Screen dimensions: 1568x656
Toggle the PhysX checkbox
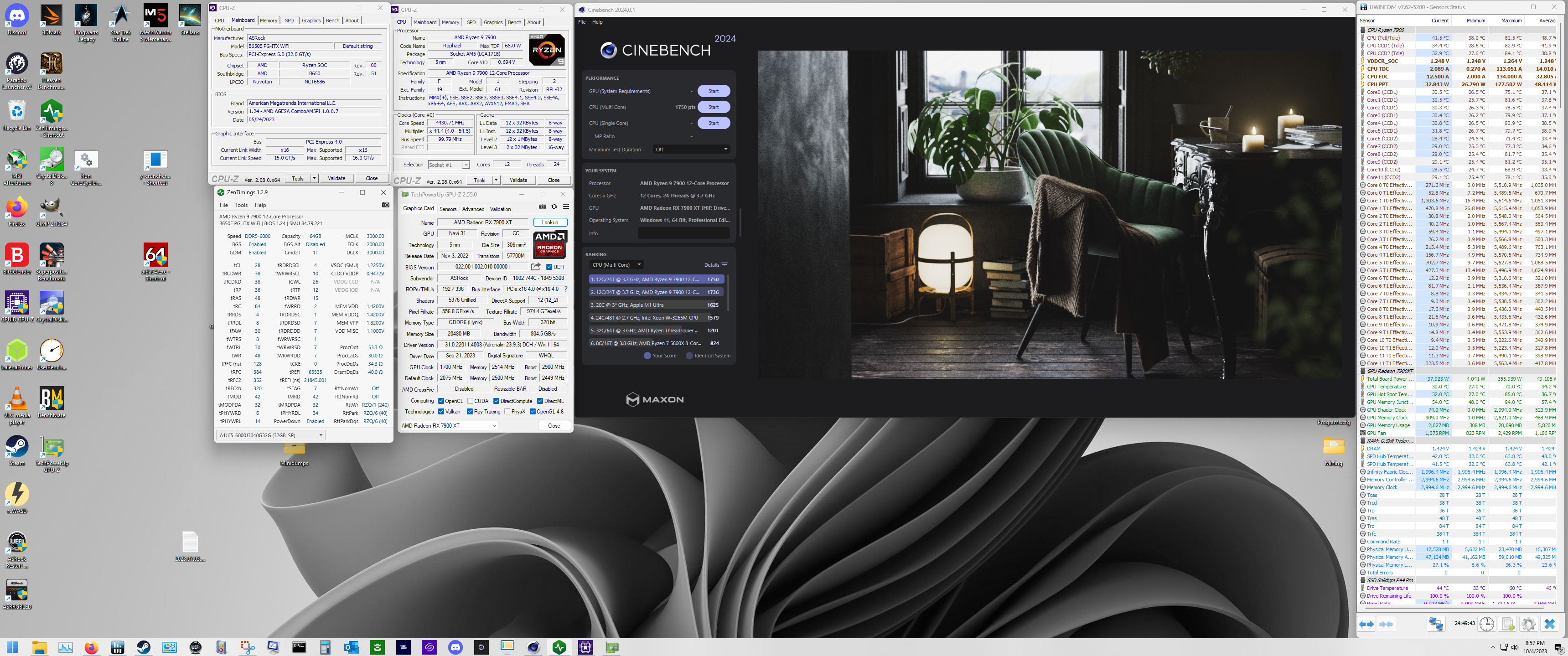click(x=507, y=411)
